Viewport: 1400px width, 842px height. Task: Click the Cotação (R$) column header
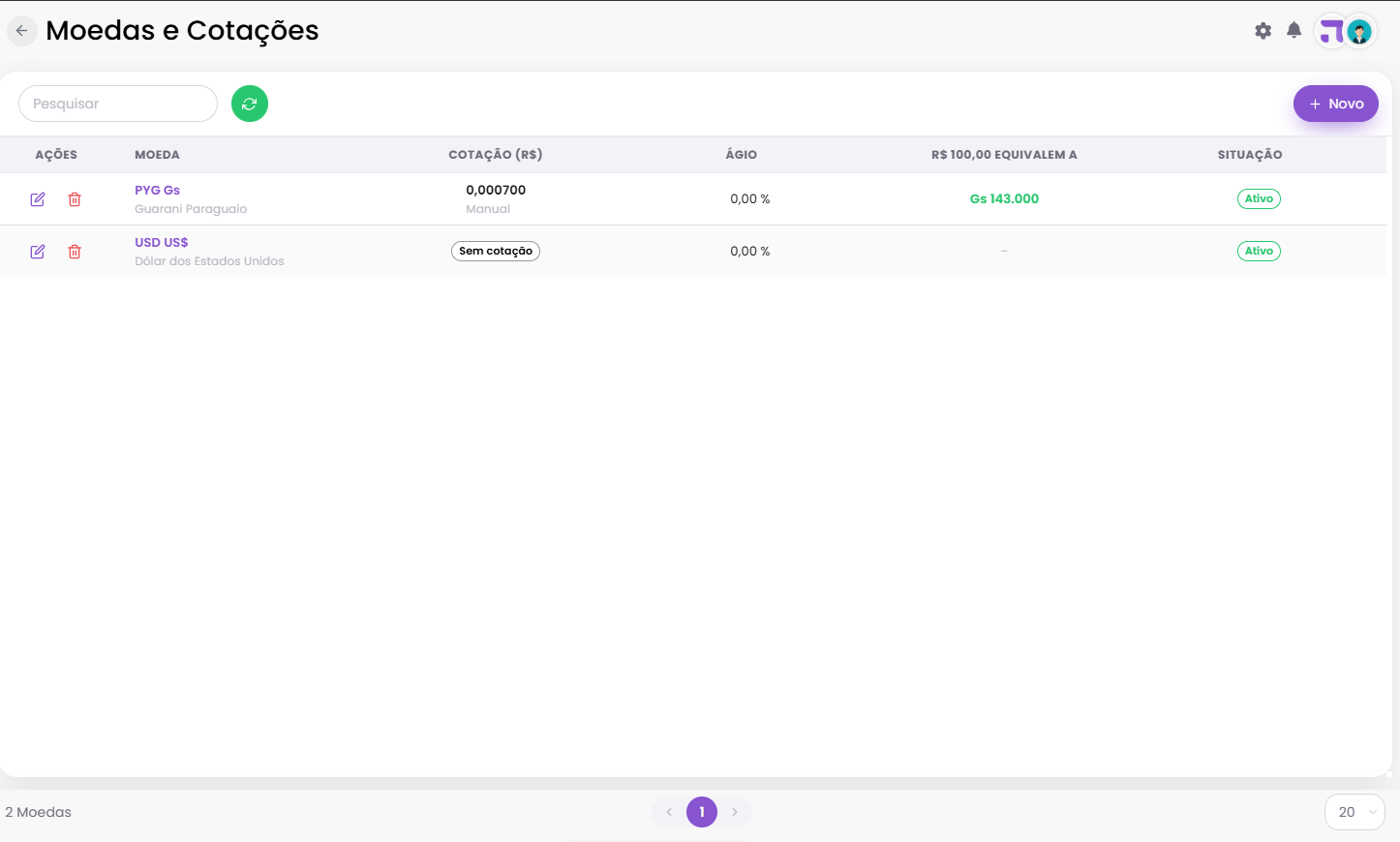pyautogui.click(x=496, y=155)
